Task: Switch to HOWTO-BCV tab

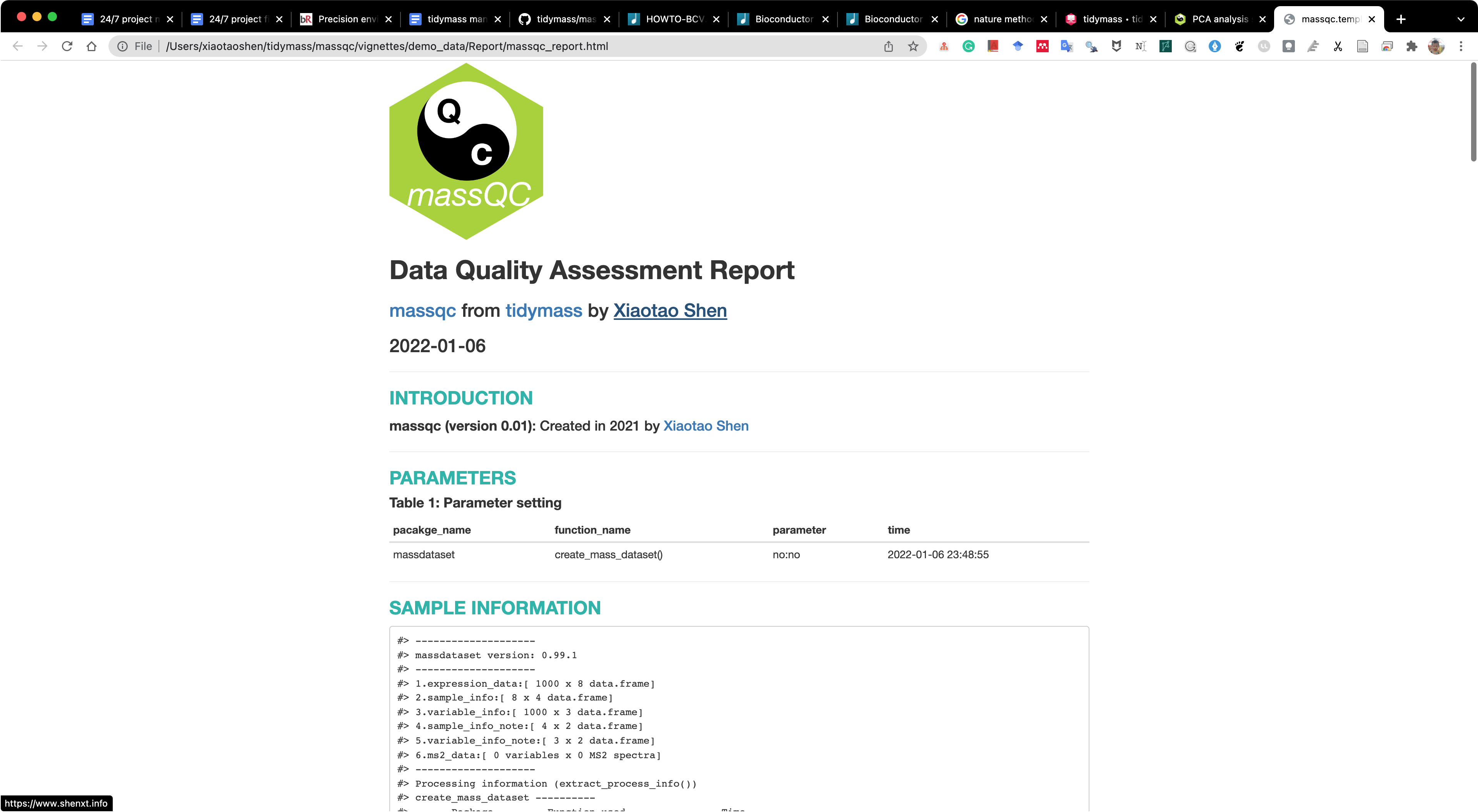Action: (x=674, y=19)
